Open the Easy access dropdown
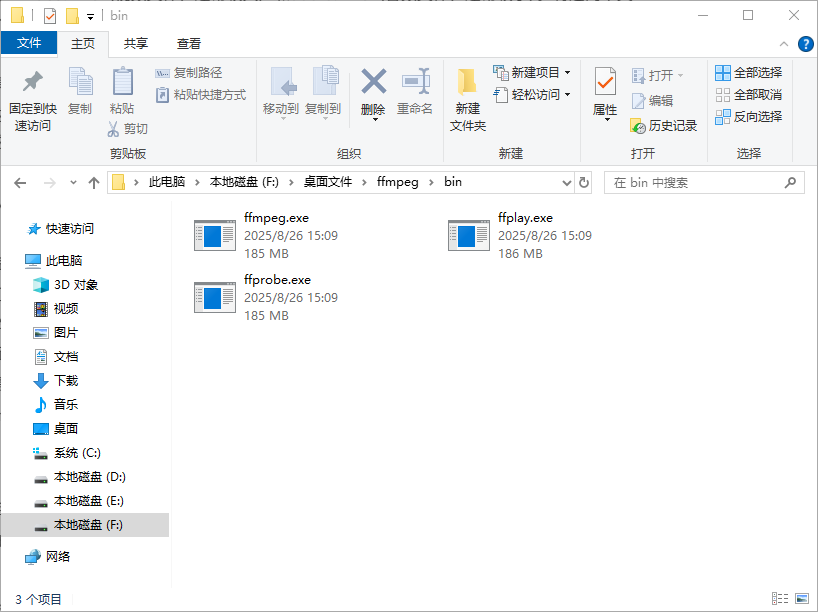The image size is (818, 612). (x=532, y=94)
